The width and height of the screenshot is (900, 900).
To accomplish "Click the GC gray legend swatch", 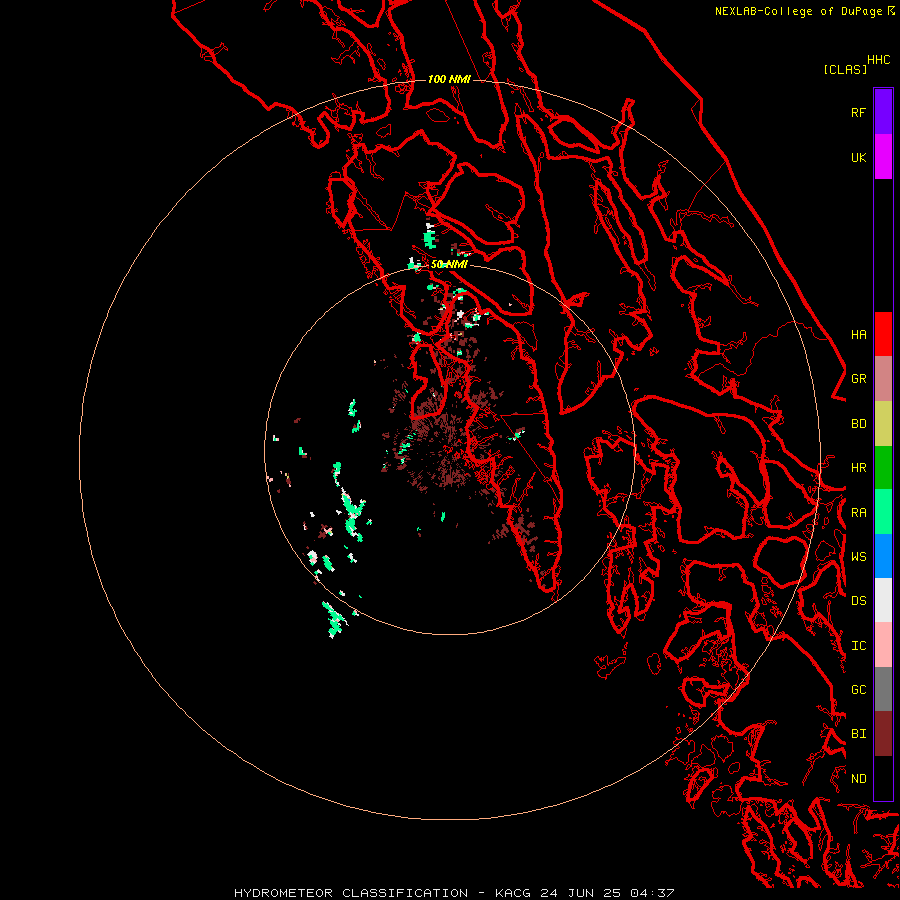I will point(883,689).
